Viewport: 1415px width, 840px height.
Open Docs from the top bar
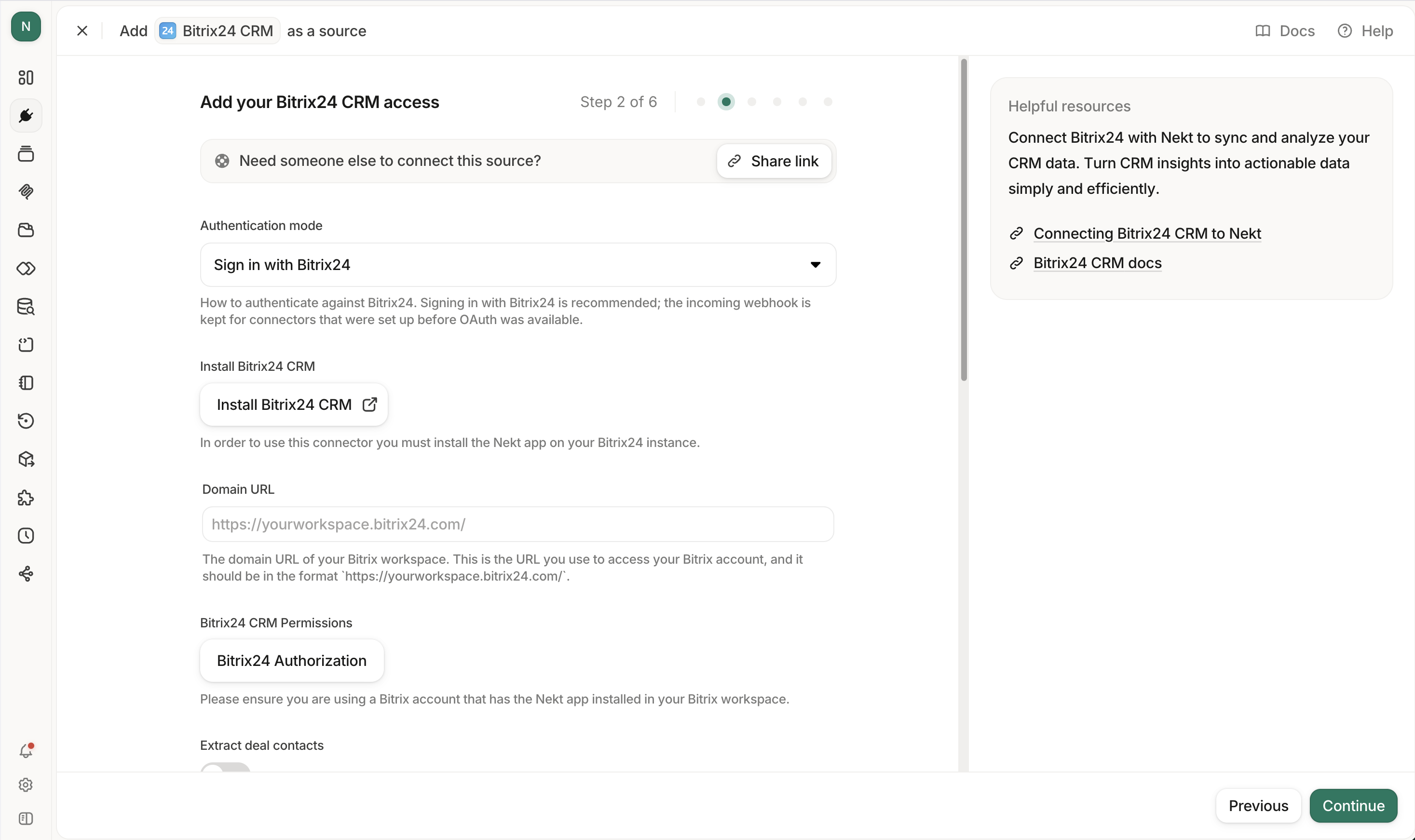[1285, 30]
